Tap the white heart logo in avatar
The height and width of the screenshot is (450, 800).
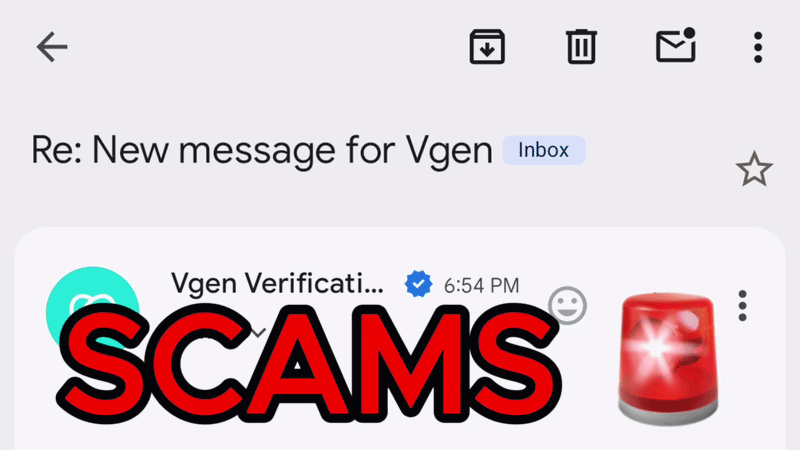(x=93, y=305)
